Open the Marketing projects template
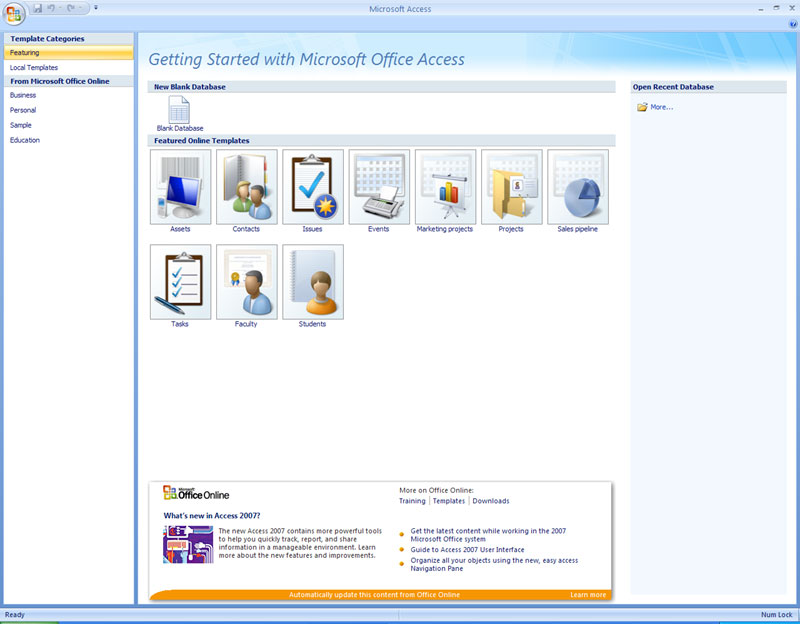 click(445, 191)
